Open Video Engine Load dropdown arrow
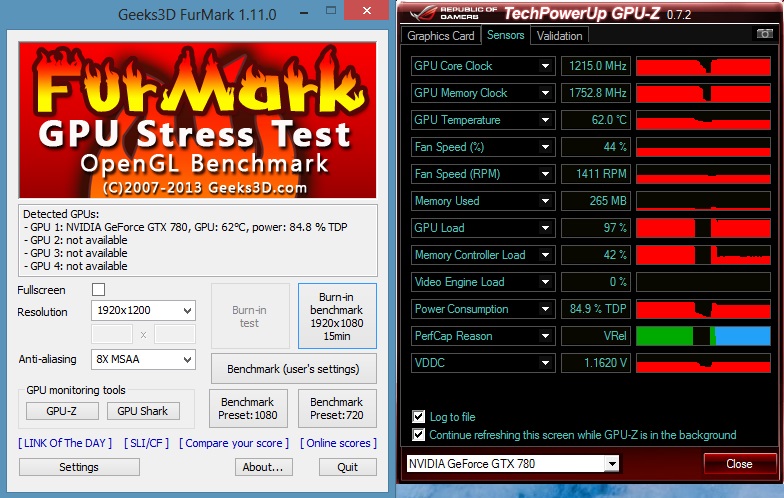 (x=546, y=282)
